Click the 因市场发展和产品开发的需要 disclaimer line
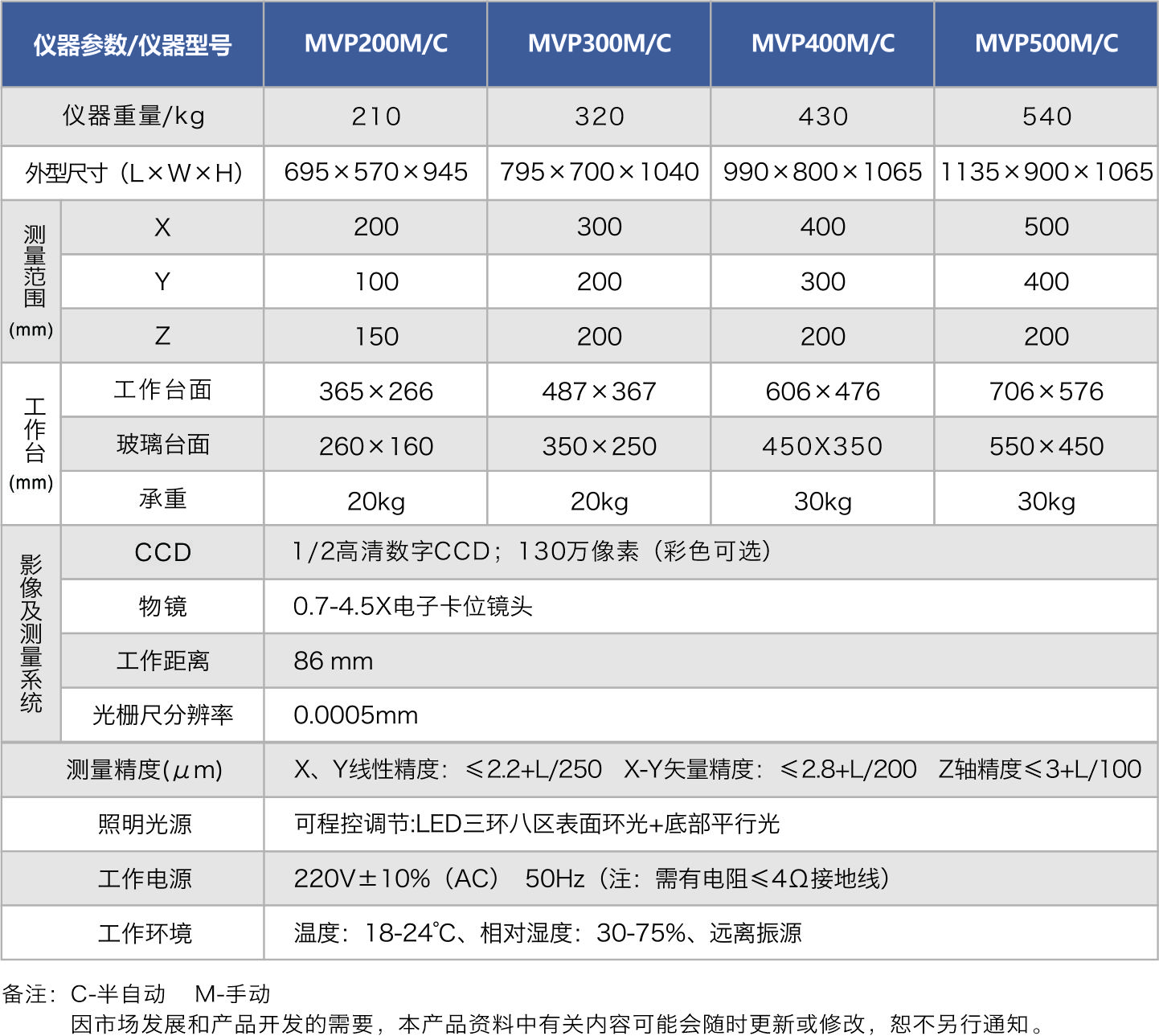 [x=559, y=1024]
